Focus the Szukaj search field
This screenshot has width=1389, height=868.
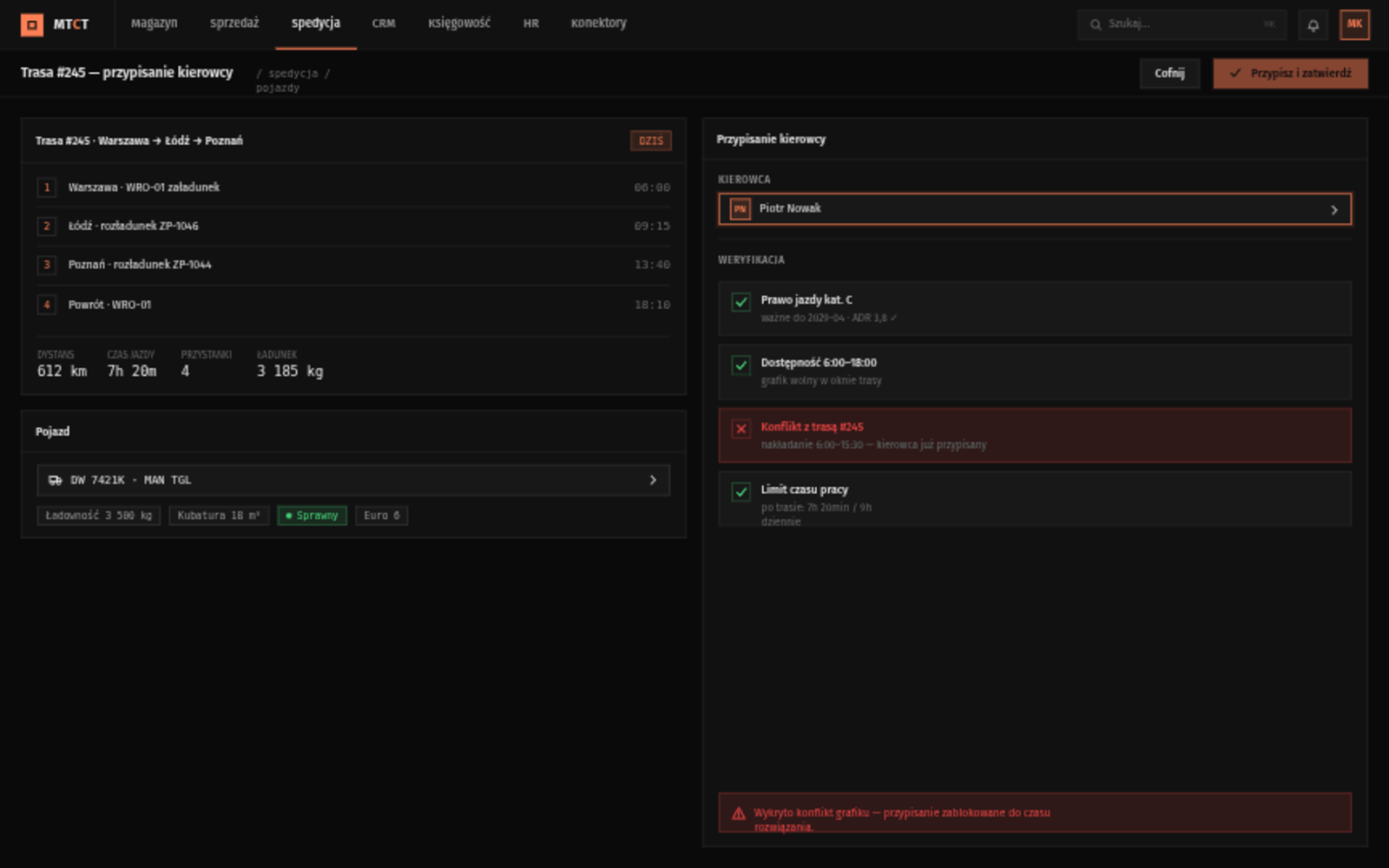pyautogui.click(x=1182, y=24)
